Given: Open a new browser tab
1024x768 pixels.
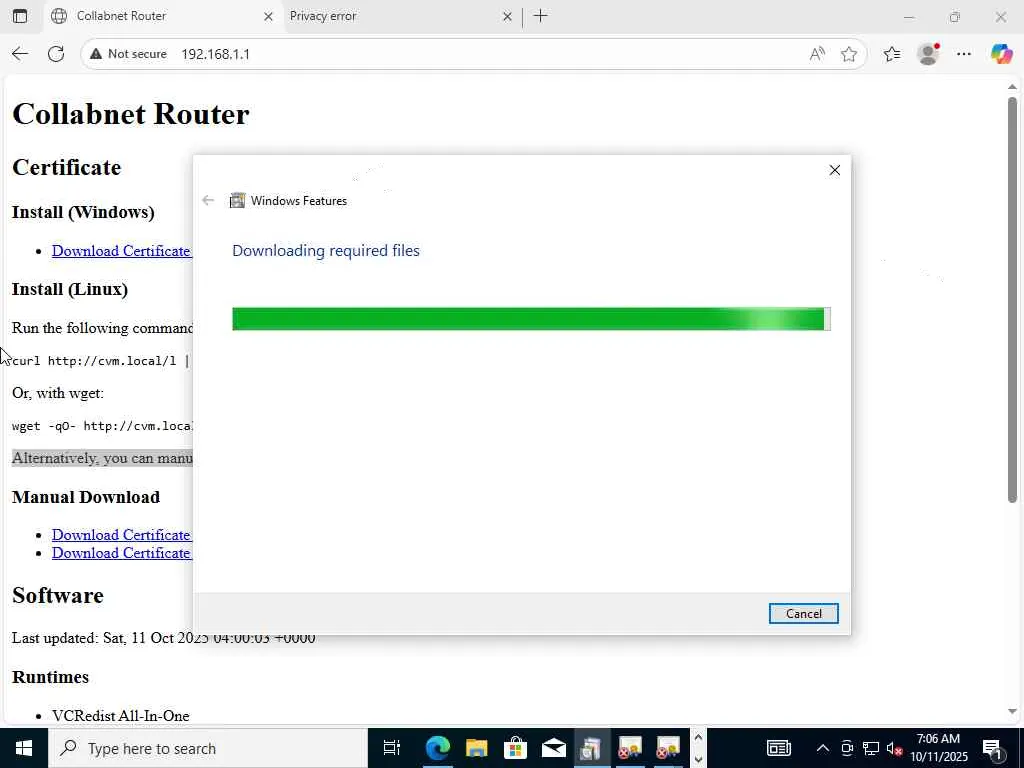Looking at the screenshot, I should point(540,16).
